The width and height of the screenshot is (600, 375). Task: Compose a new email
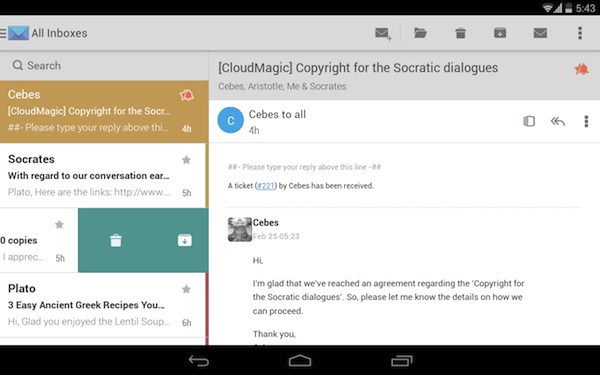(383, 34)
